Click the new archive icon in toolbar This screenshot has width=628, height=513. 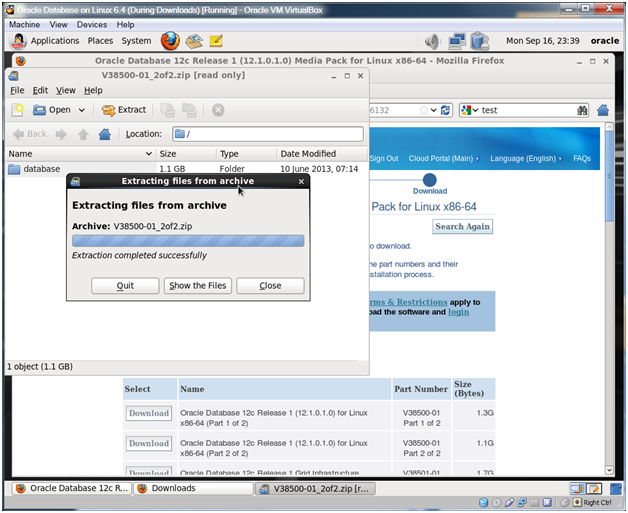click(17, 110)
